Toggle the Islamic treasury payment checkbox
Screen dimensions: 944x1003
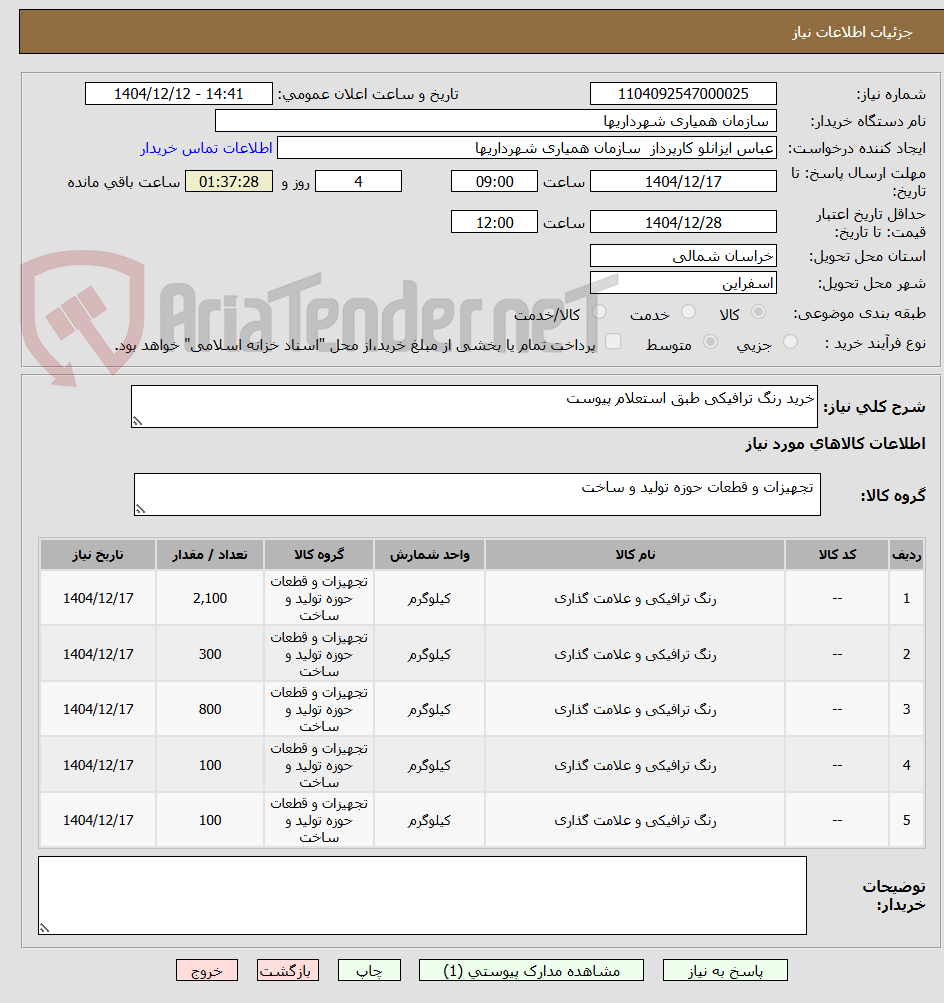tap(613, 342)
